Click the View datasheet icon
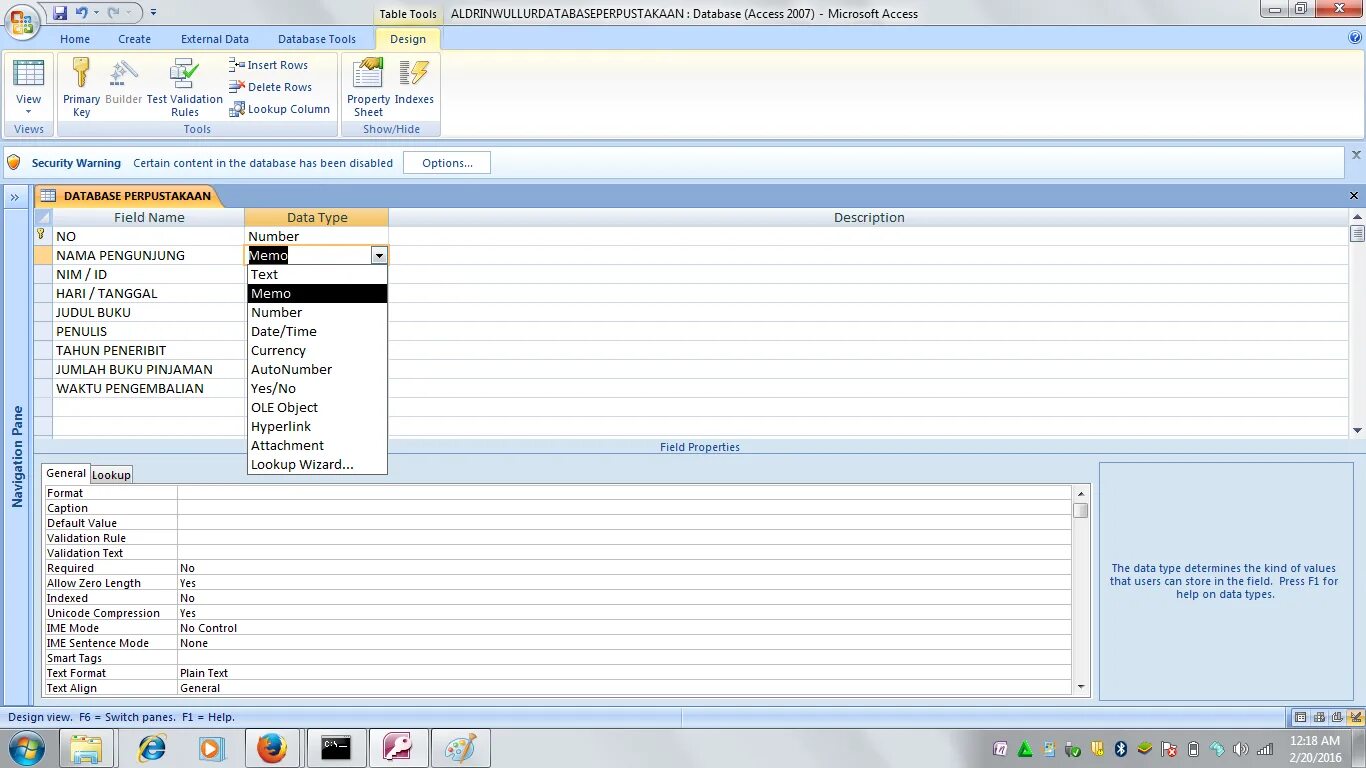Viewport: 1366px width, 768px height. click(x=28, y=73)
